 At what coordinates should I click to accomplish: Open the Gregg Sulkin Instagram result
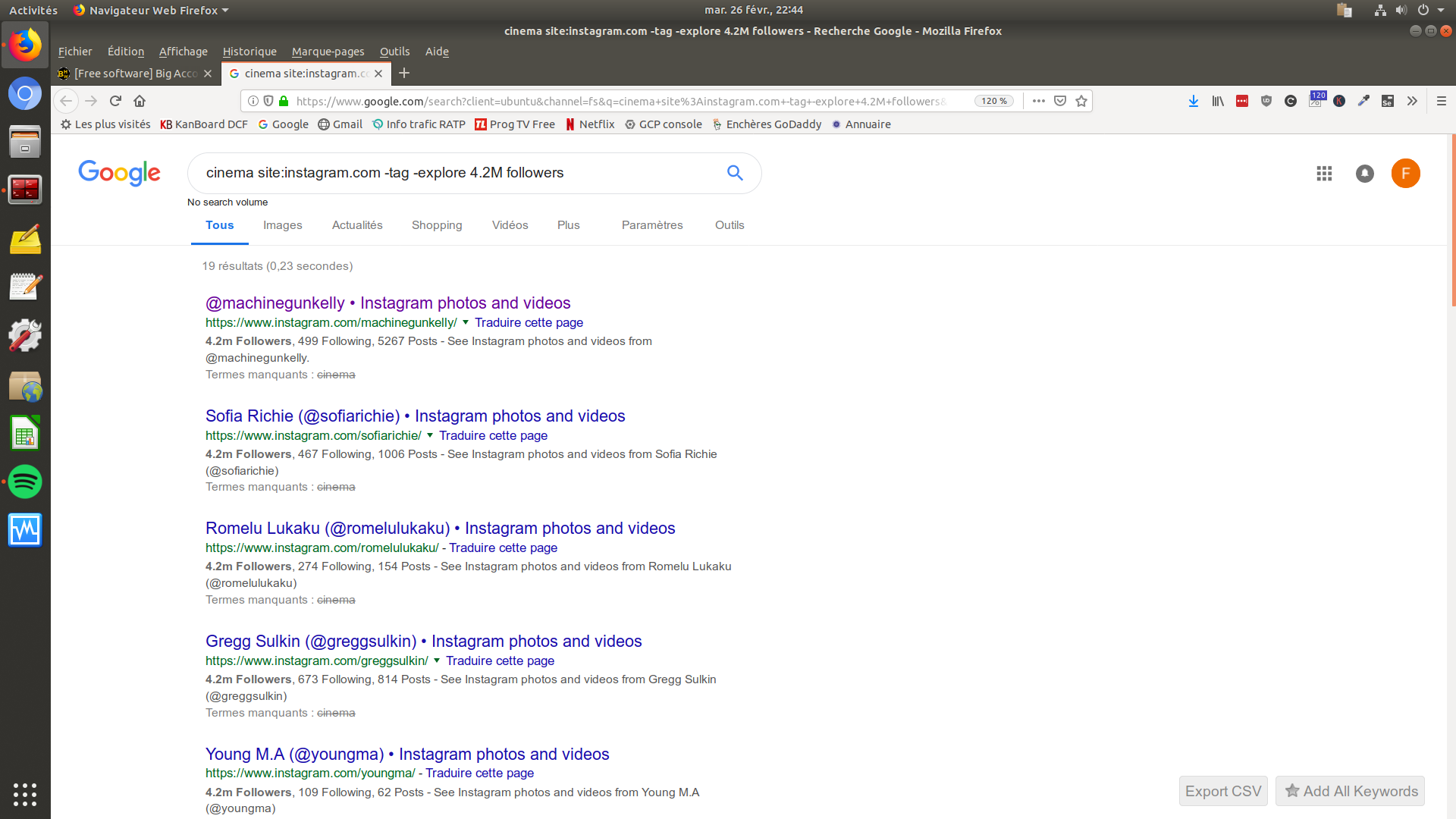point(424,642)
